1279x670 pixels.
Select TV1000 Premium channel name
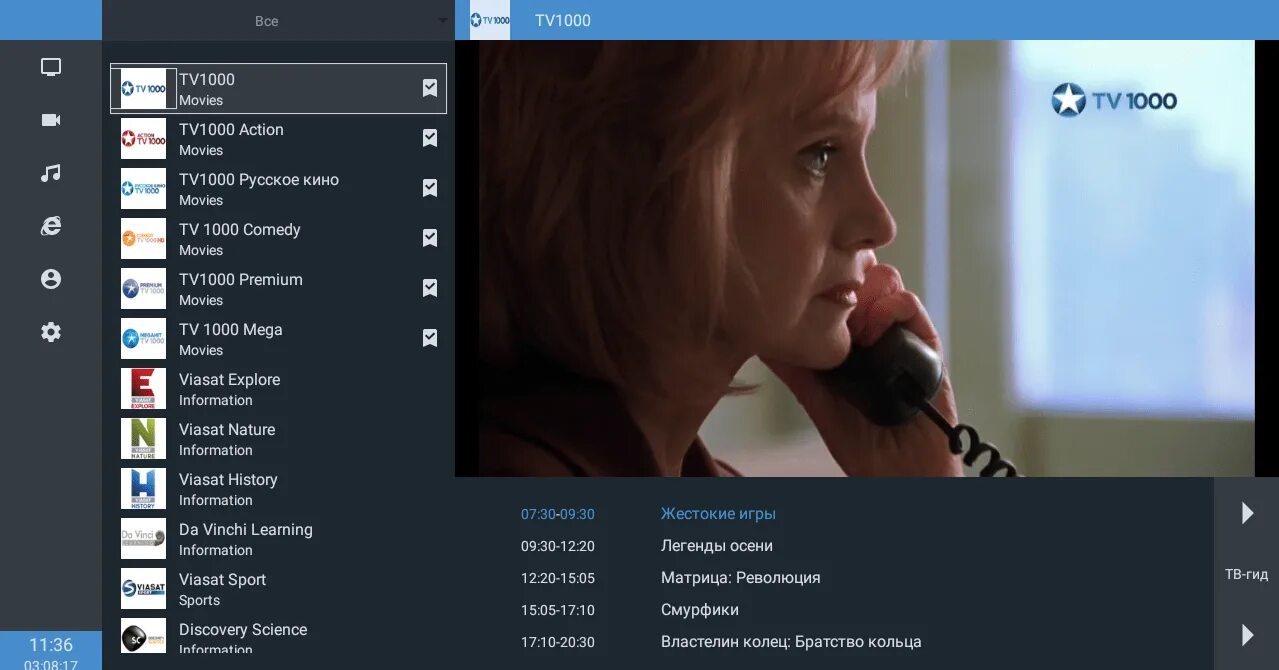point(241,280)
